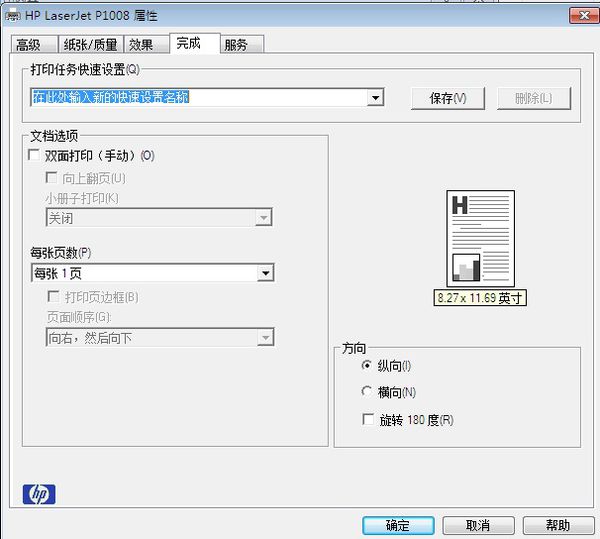This screenshot has width=600, height=539.
Task: Click the 保存(V) button
Action: [x=448, y=98]
